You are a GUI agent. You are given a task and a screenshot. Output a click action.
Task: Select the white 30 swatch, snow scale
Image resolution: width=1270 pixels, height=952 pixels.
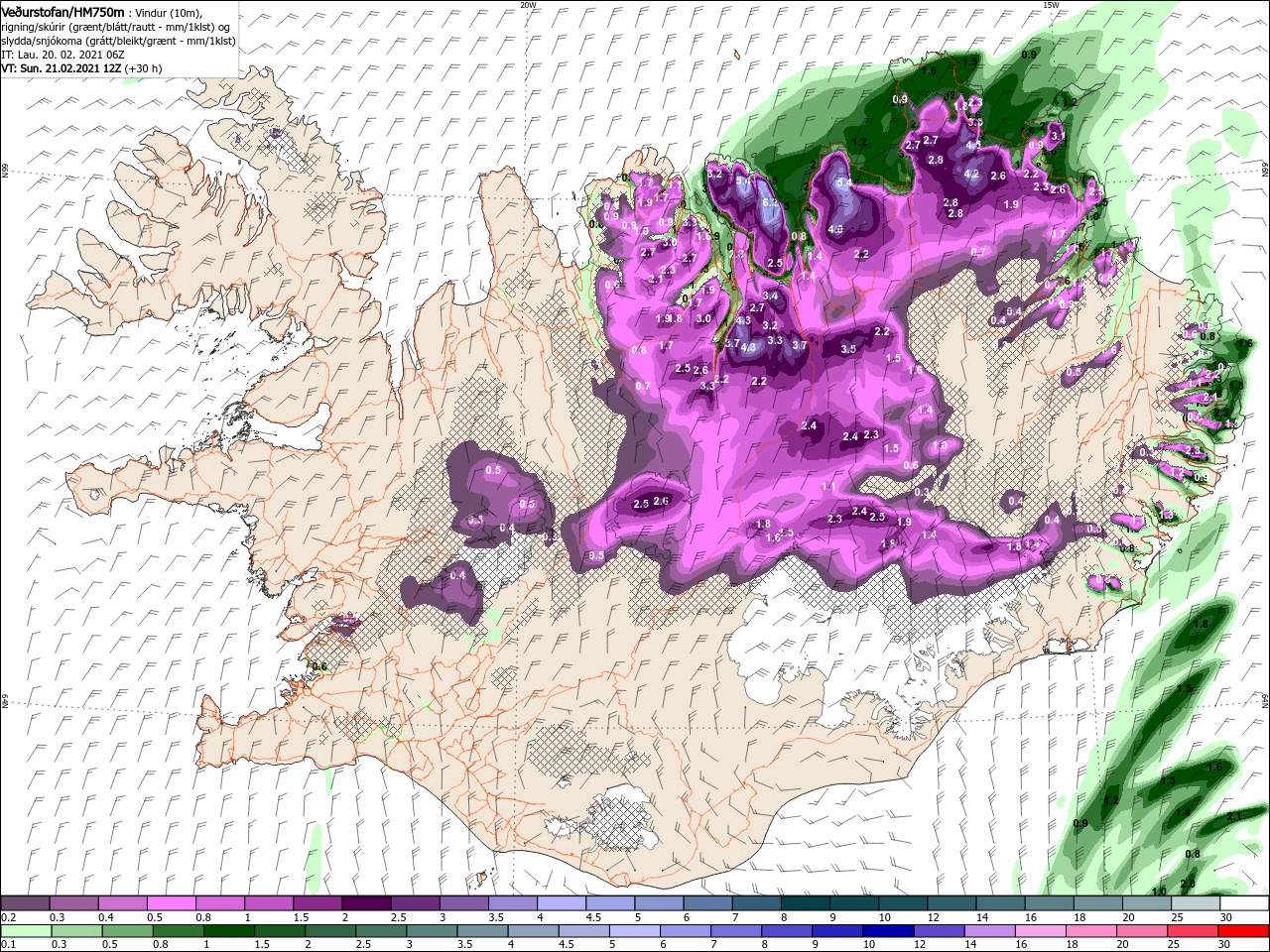tap(1243, 903)
